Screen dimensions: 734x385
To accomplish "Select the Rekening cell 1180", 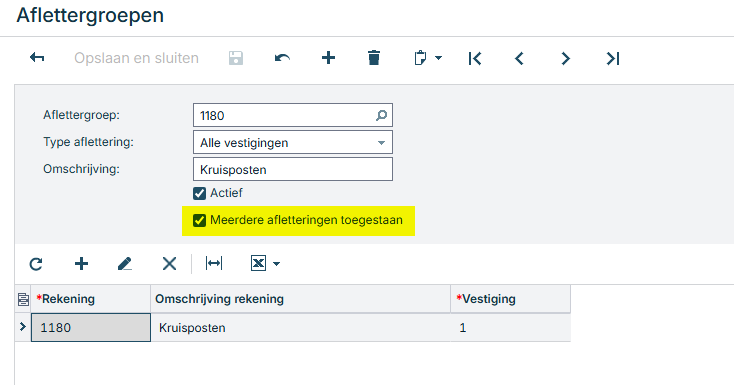I will [91, 327].
